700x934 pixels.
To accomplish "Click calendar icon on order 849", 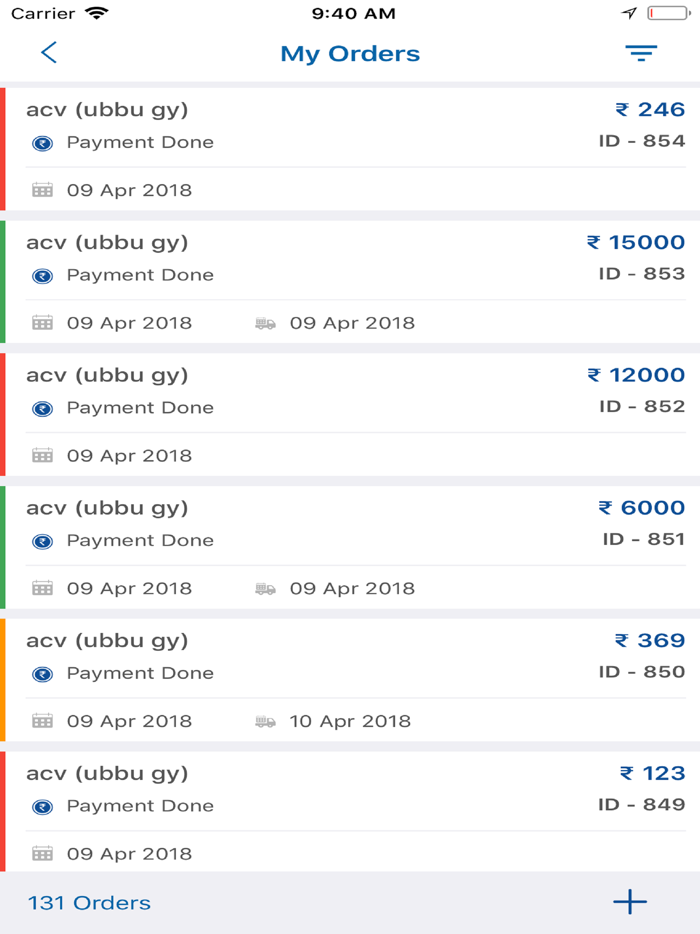I will pyautogui.click(x=42, y=854).
